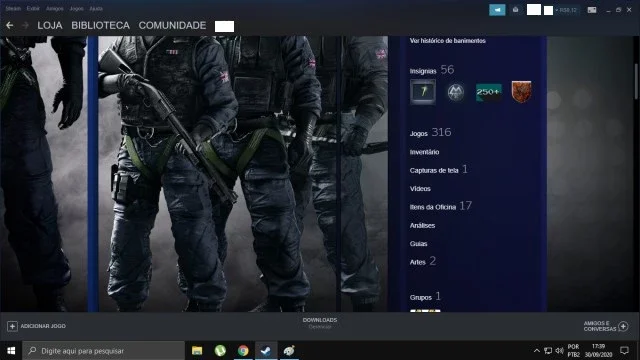Open the Ajuda menu

click(x=96, y=8)
